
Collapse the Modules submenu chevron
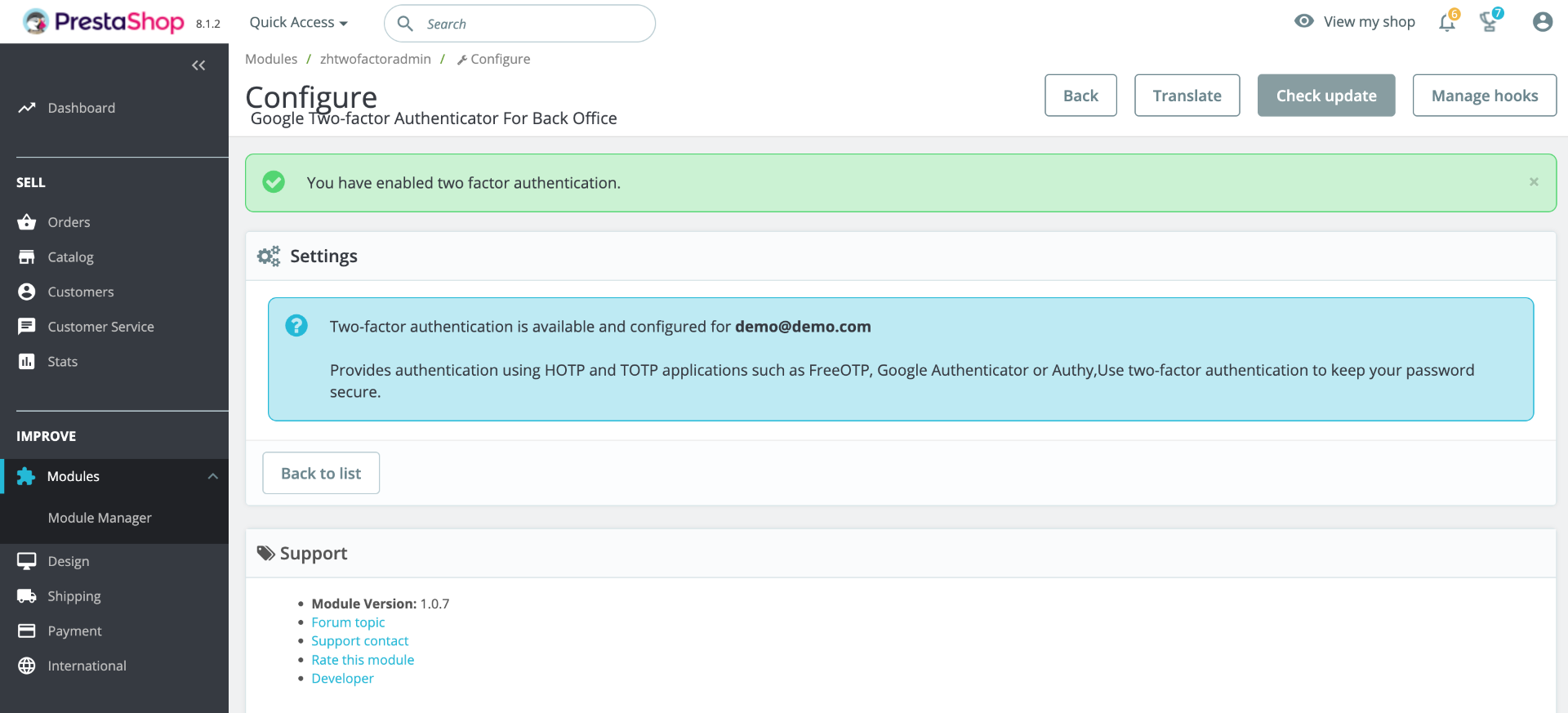[x=213, y=476]
